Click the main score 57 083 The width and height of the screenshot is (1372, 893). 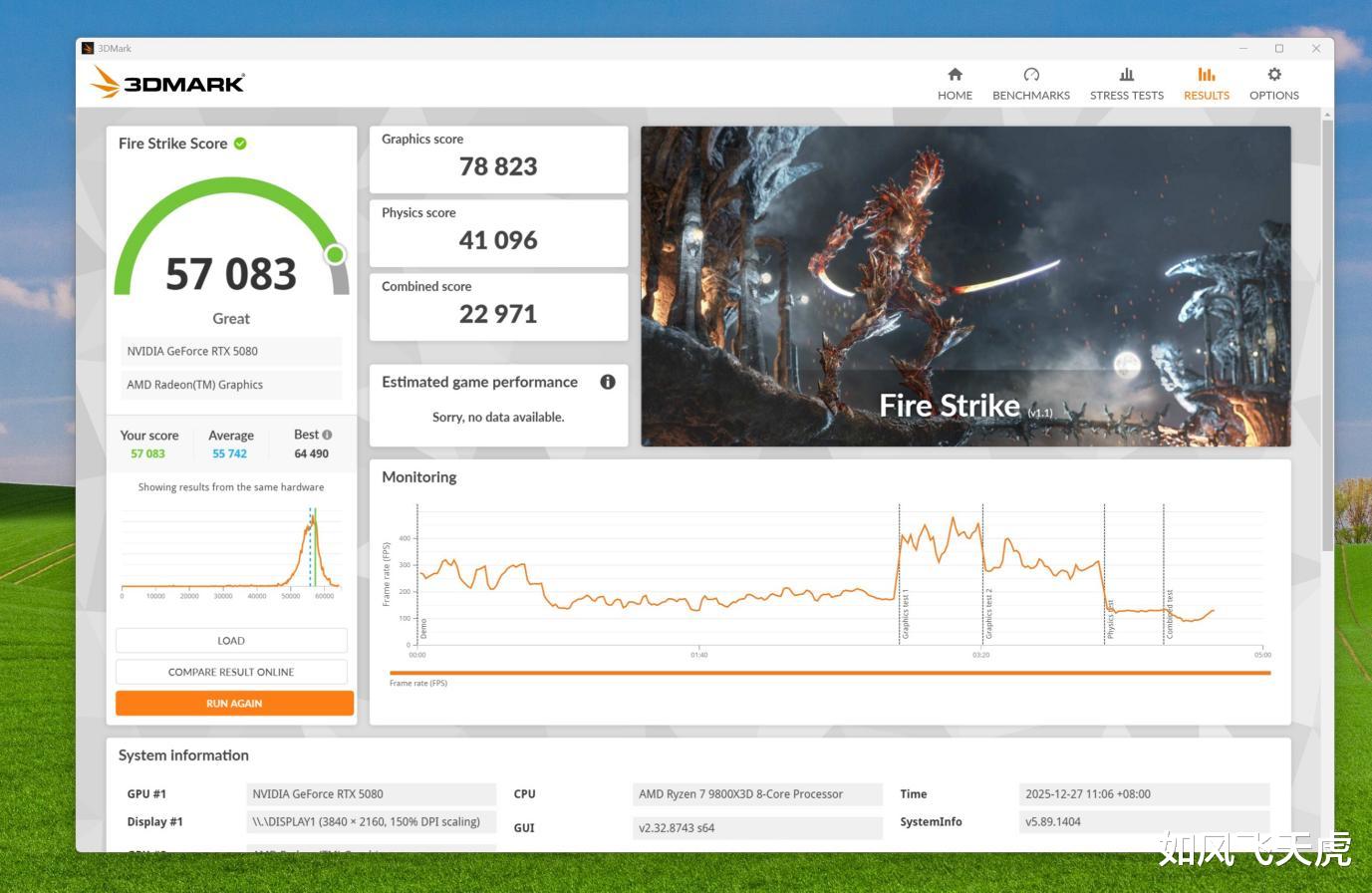coord(231,274)
